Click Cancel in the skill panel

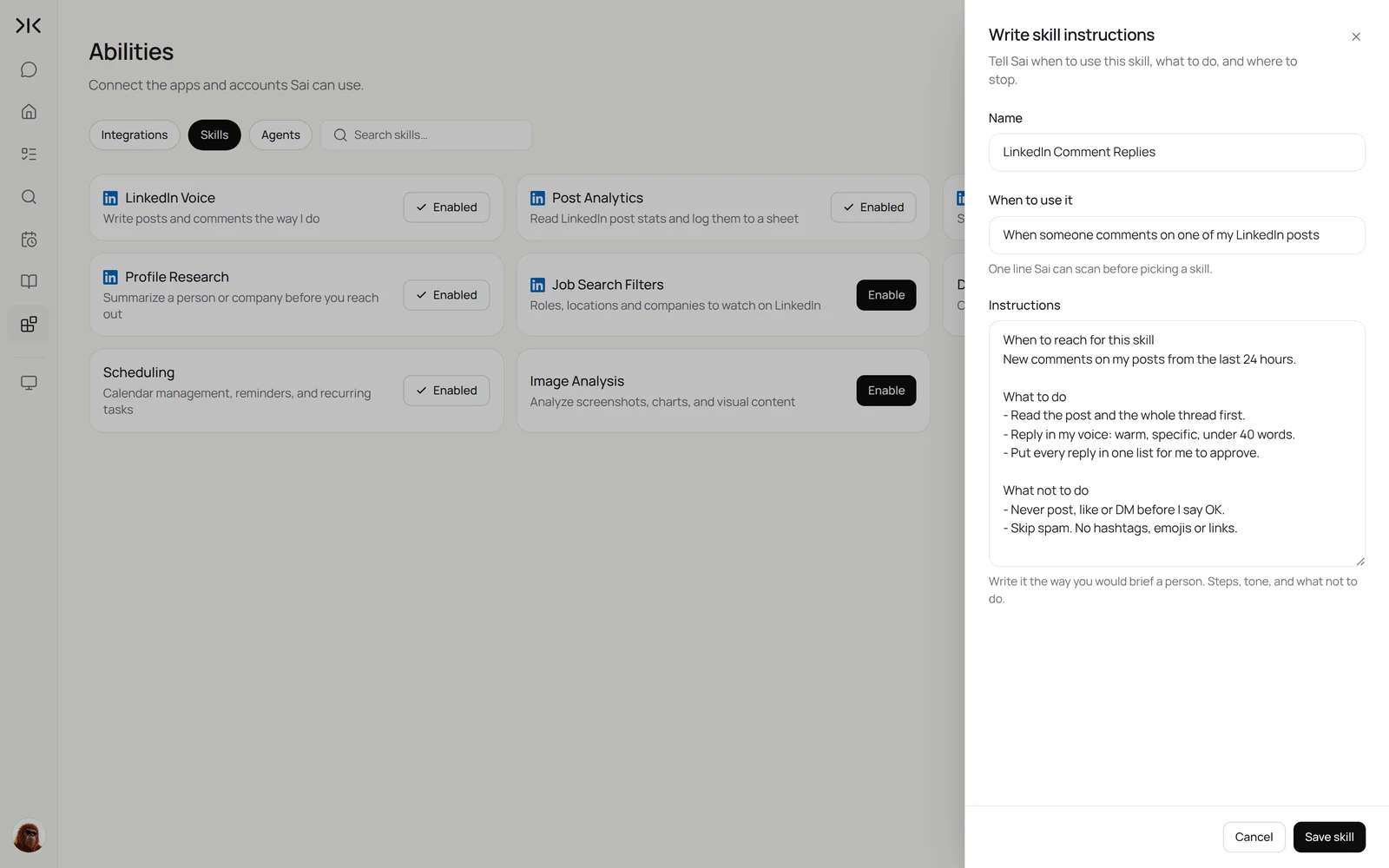[x=1254, y=837]
